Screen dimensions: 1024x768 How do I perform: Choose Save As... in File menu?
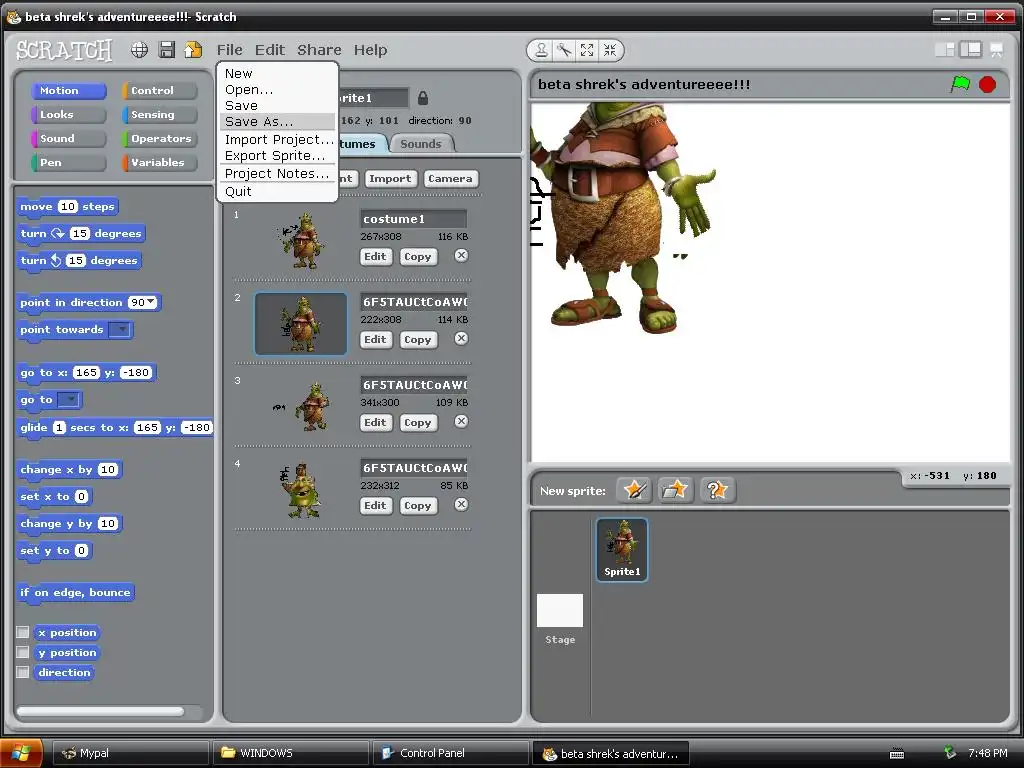(278, 121)
